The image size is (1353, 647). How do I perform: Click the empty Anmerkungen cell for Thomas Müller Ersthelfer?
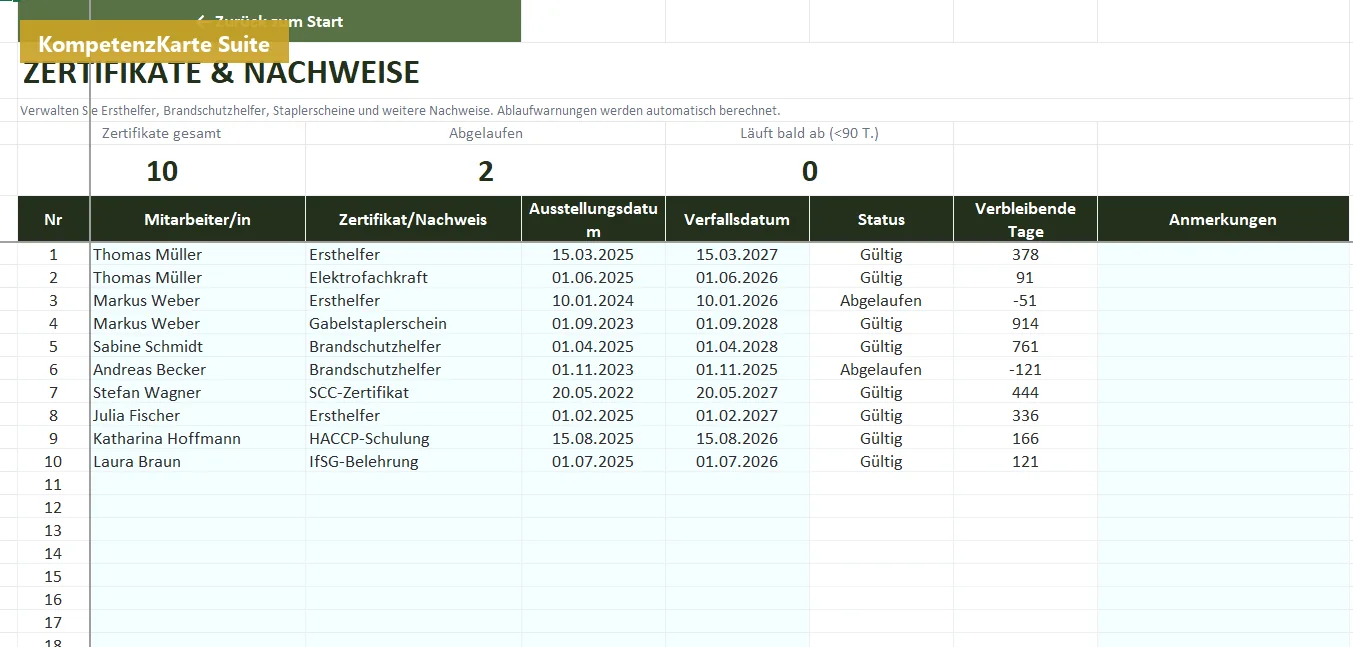pos(1223,254)
